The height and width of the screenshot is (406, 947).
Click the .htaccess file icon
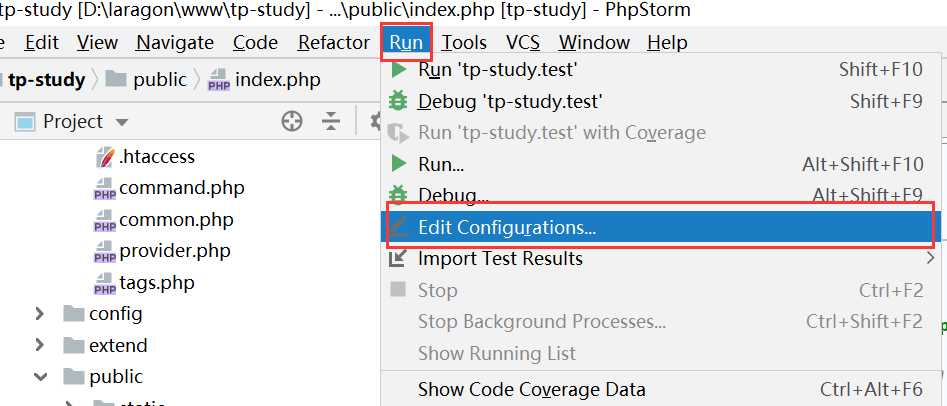pyautogui.click(x=105, y=157)
